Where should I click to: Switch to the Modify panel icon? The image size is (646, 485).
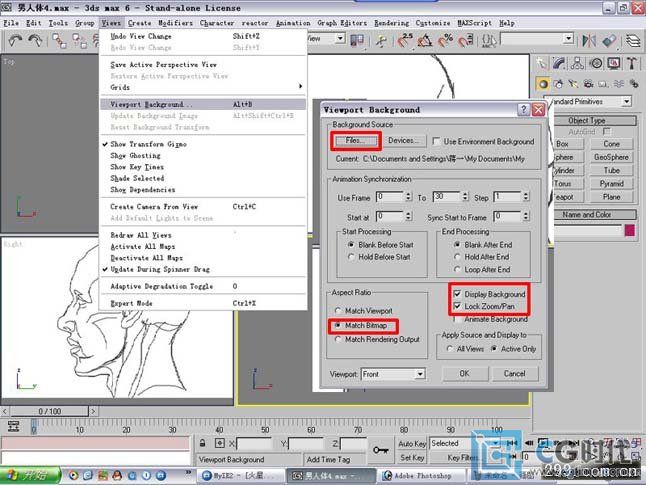click(x=559, y=63)
